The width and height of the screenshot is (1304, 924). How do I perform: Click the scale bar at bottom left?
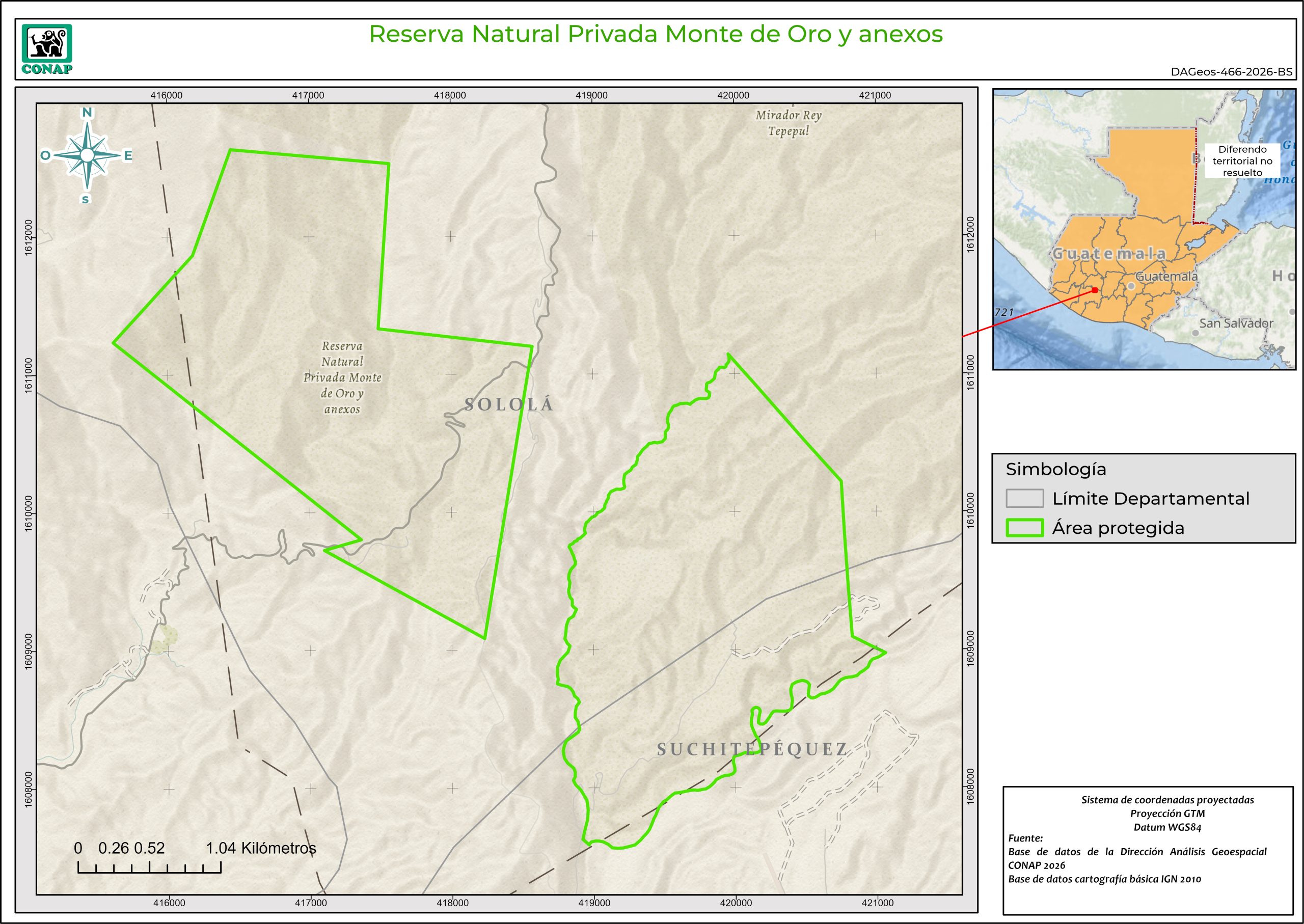(149, 867)
